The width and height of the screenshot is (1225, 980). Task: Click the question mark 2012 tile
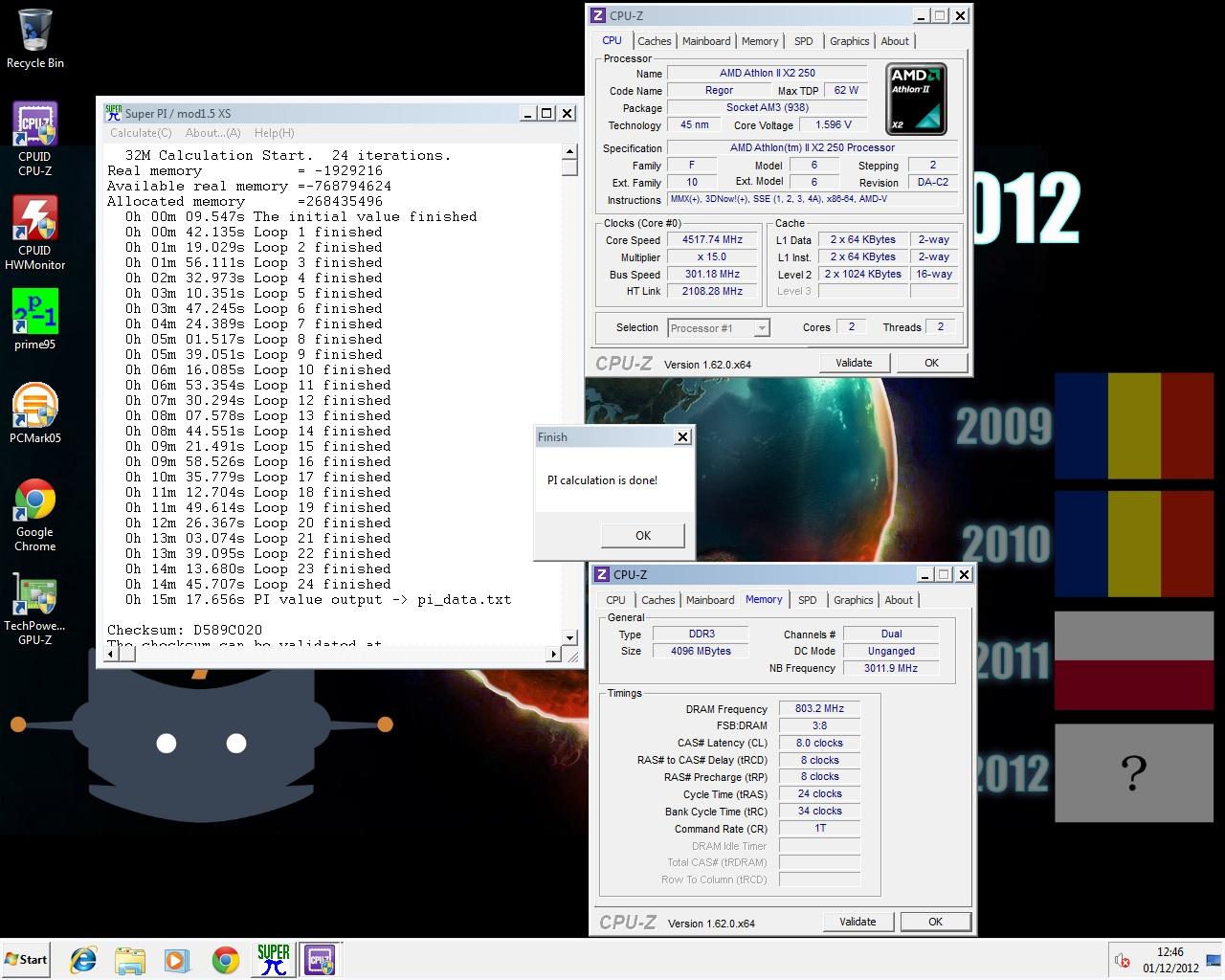pyautogui.click(x=1134, y=773)
